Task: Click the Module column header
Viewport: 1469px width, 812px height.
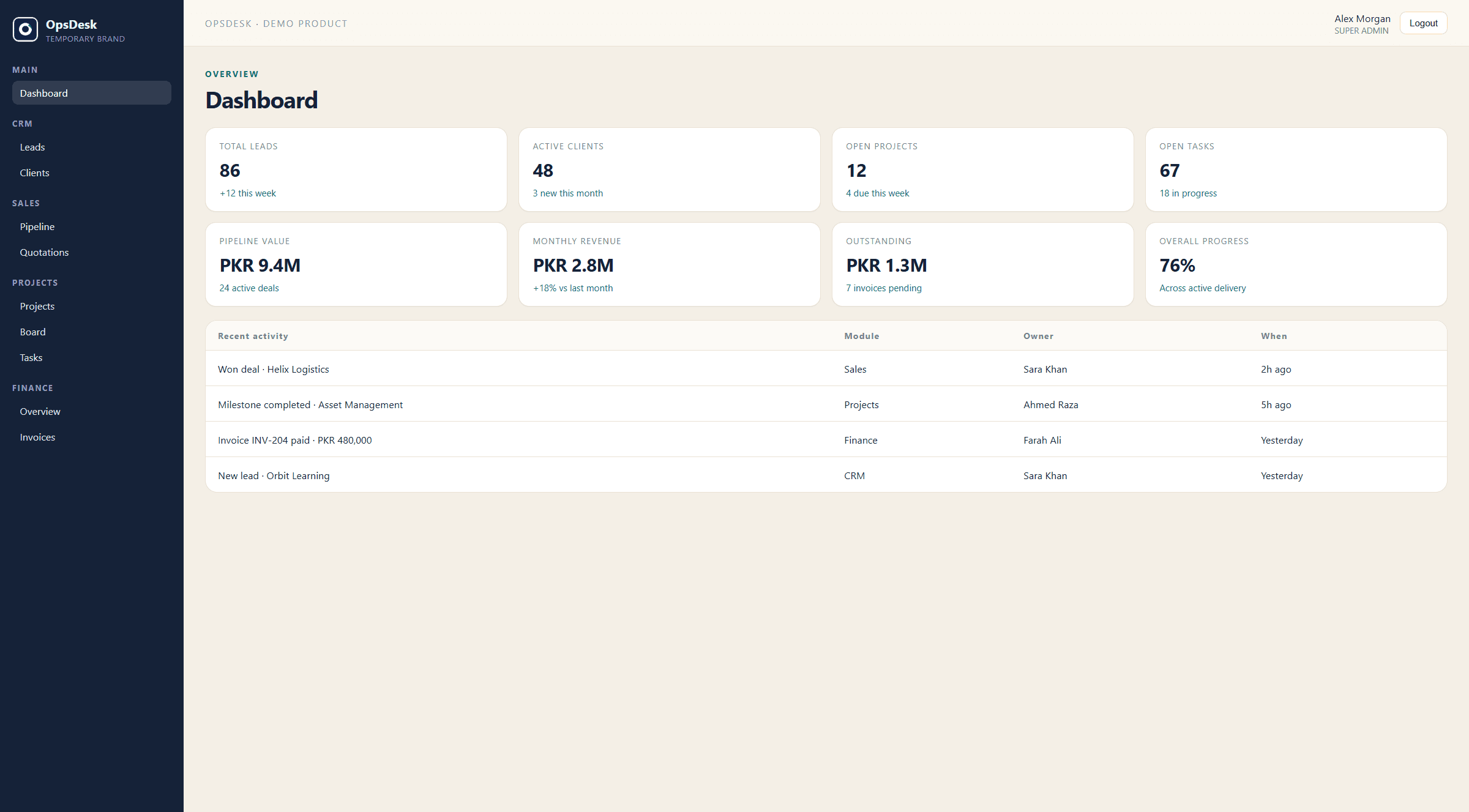Action: tap(861, 336)
